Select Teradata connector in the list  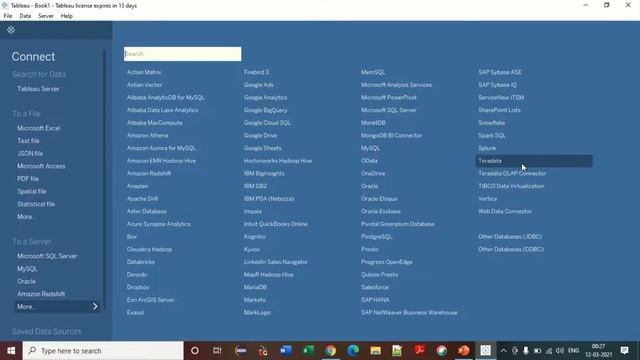coord(534,161)
